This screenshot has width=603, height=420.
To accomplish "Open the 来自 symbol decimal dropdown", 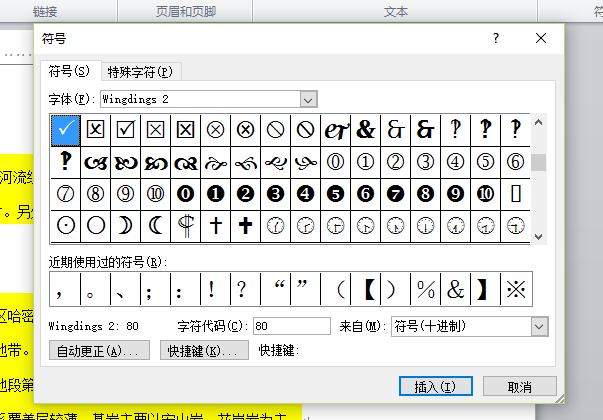I will click(539, 327).
